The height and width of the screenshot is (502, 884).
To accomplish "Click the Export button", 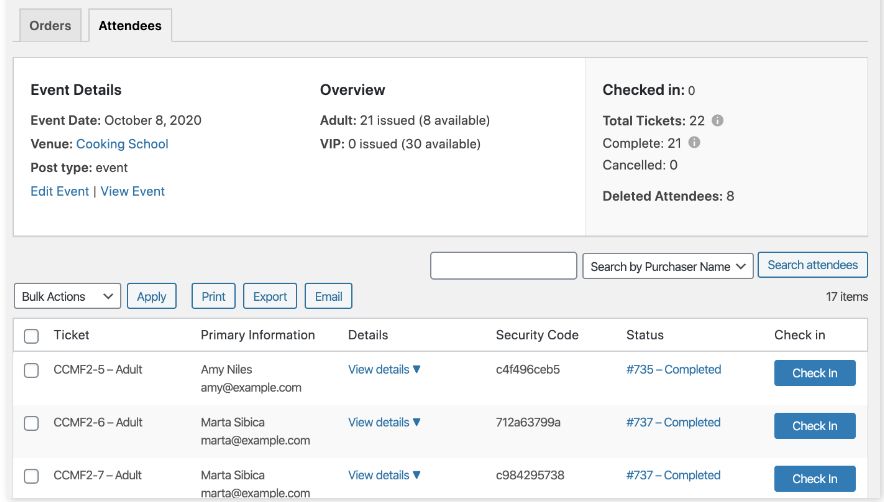I will click(x=270, y=296).
